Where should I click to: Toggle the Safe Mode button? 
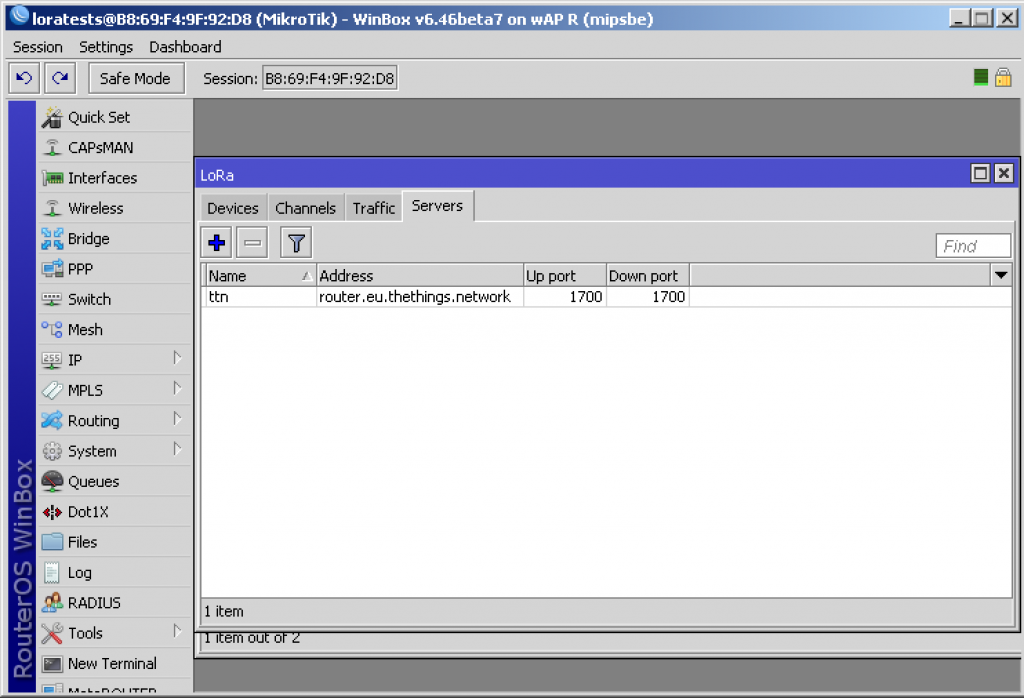click(135, 78)
